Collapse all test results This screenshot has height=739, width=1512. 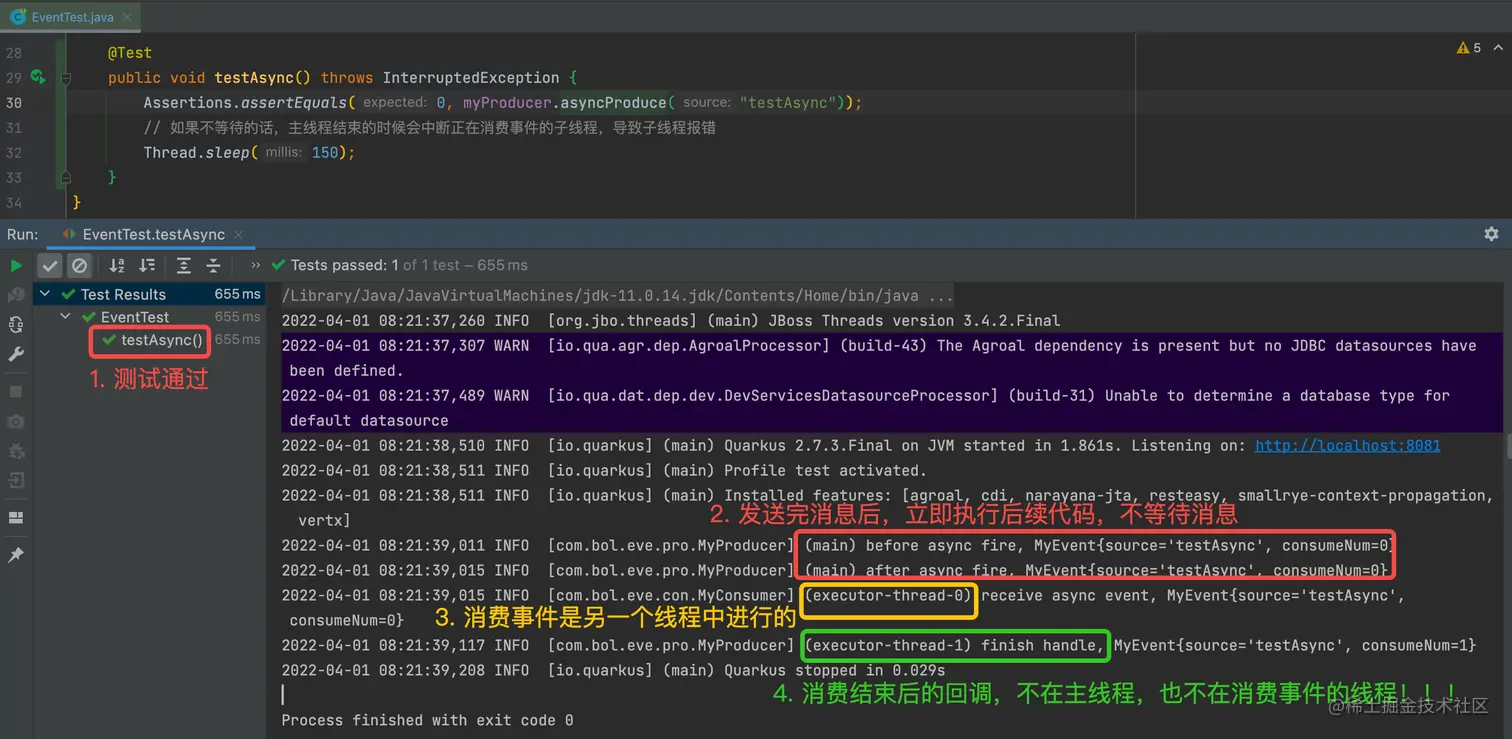pos(213,265)
